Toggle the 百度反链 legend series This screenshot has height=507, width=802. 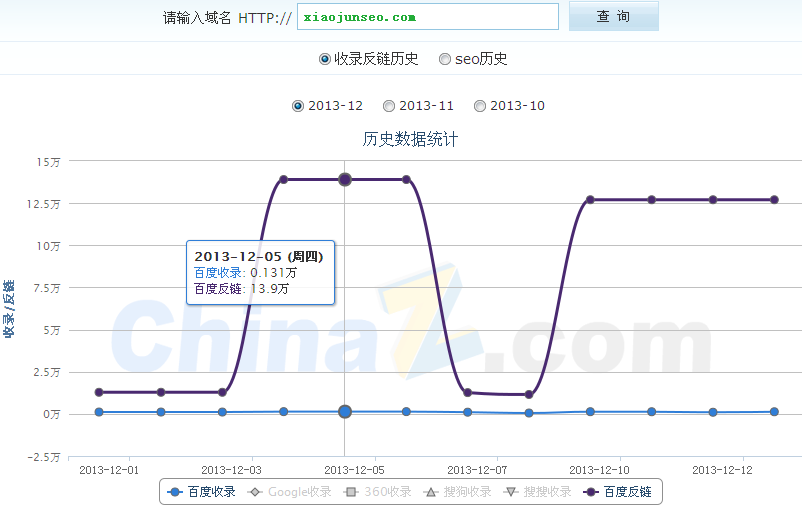[617, 492]
